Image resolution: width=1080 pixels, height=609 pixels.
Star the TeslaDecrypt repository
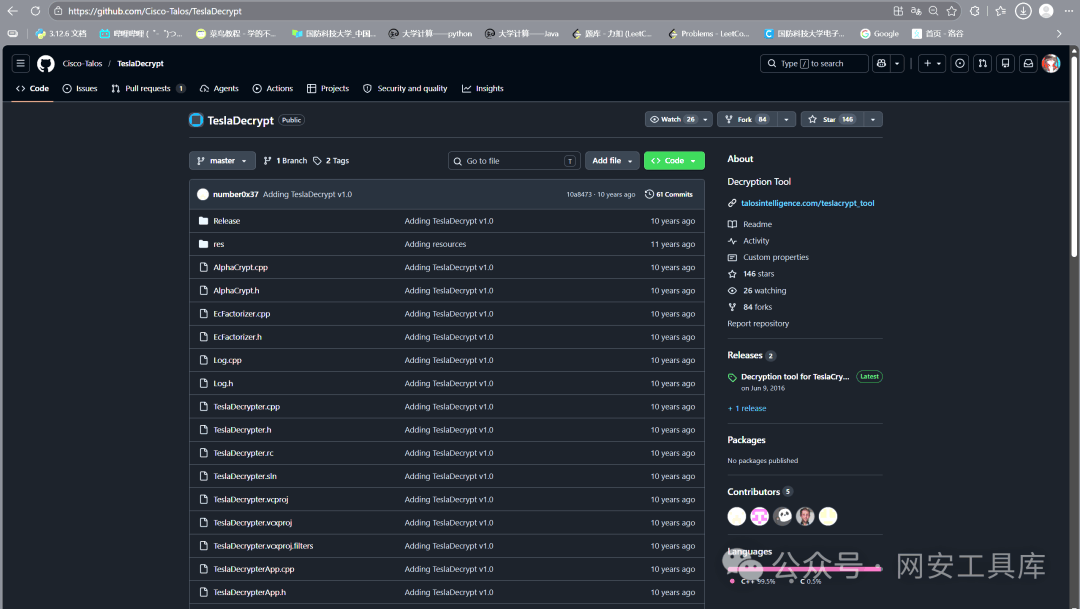831,119
